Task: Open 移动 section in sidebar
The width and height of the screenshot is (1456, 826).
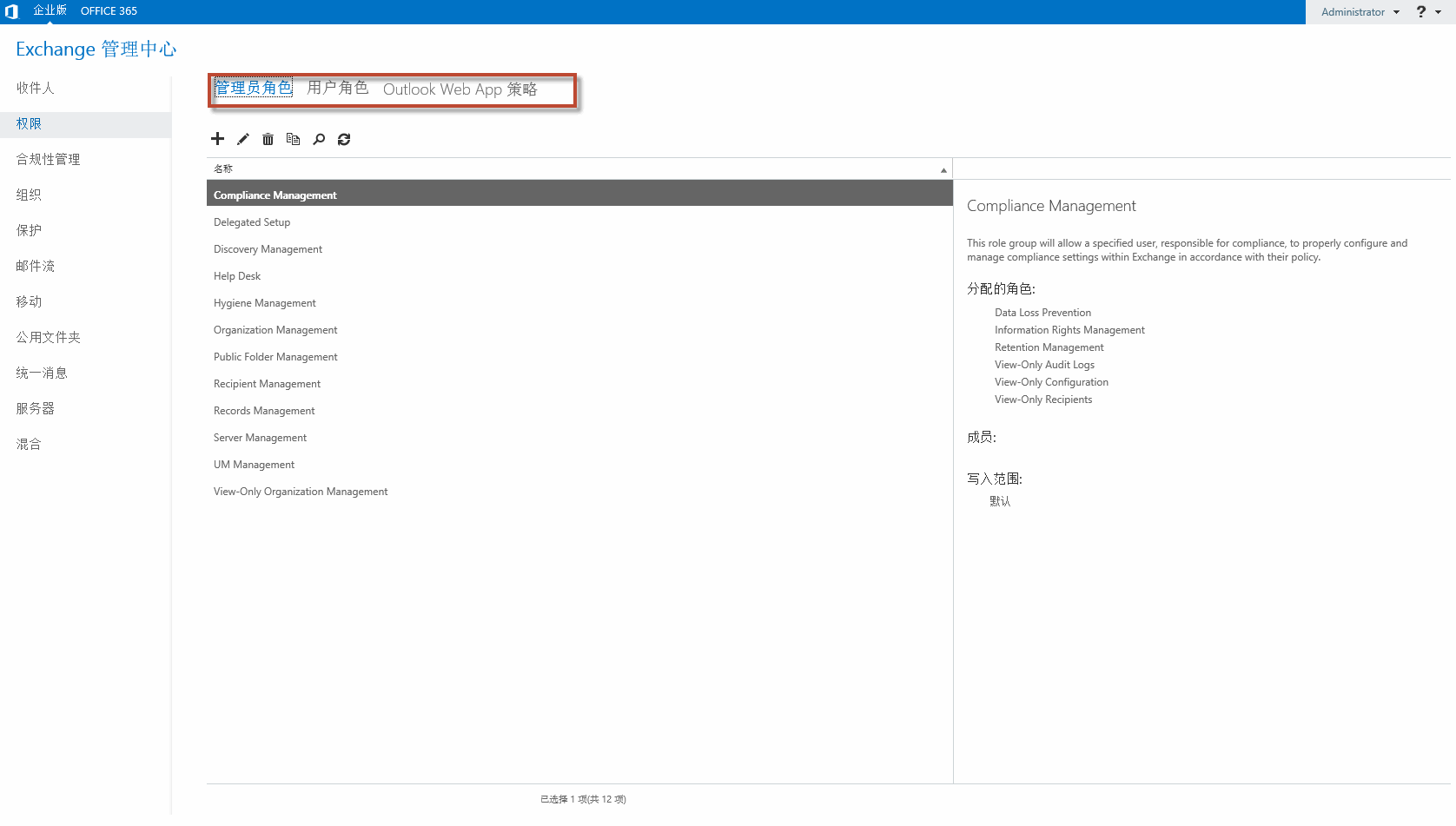Action: coord(29,301)
